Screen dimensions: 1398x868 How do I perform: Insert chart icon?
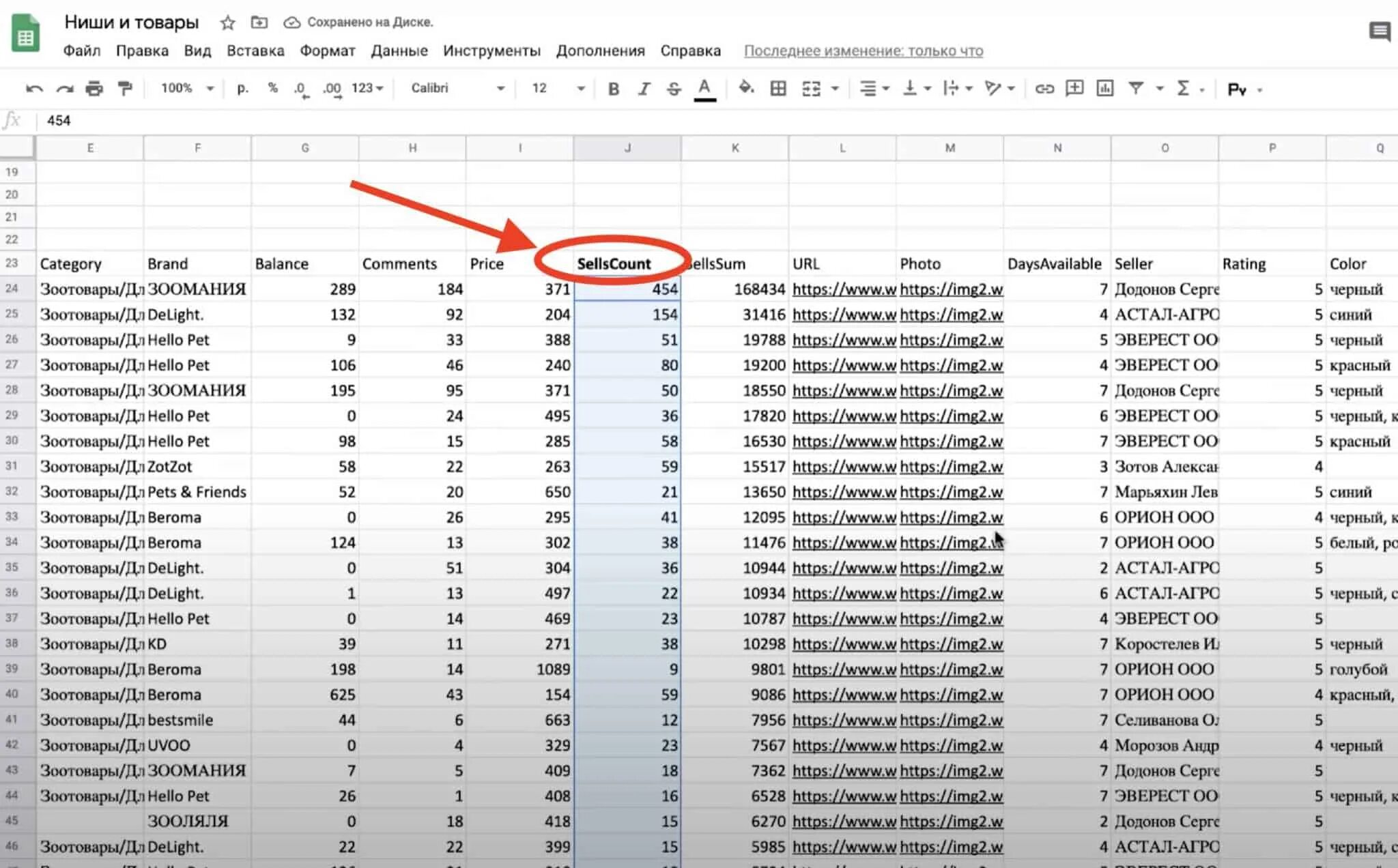pyautogui.click(x=1104, y=88)
